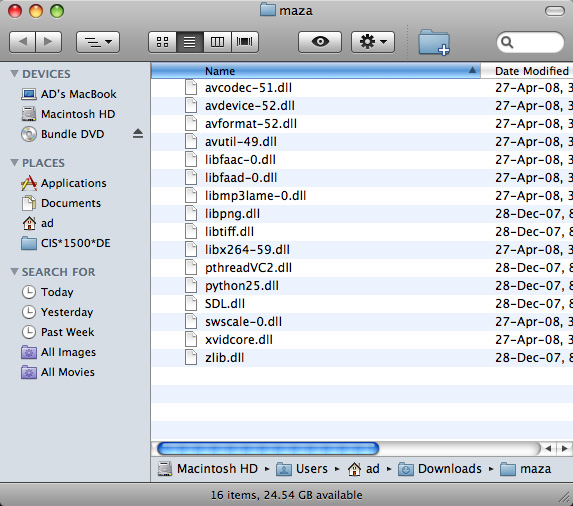Click the maza folder icon in title bar

(268, 10)
